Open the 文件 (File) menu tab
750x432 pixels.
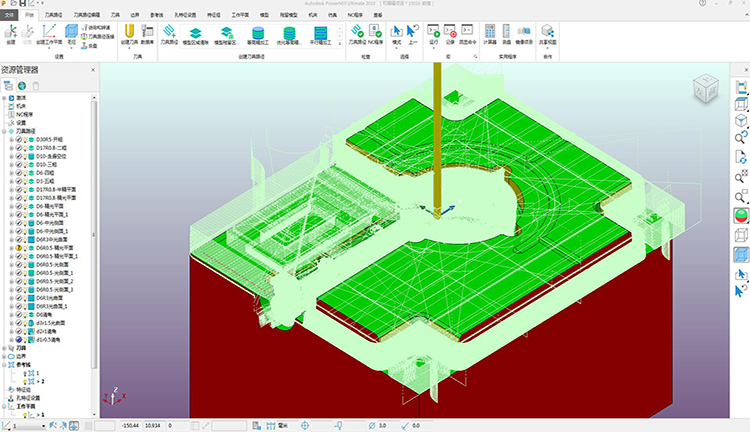pos(9,15)
